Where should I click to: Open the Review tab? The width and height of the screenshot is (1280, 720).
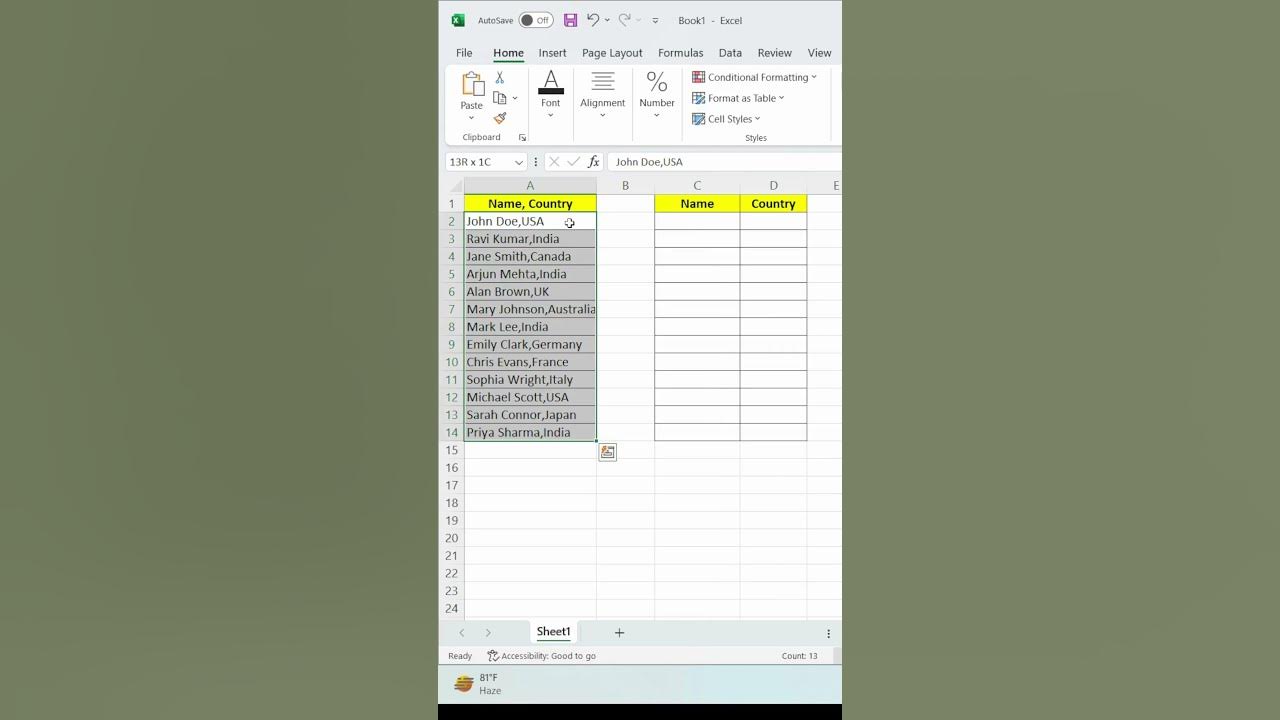(x=774, y=53)
